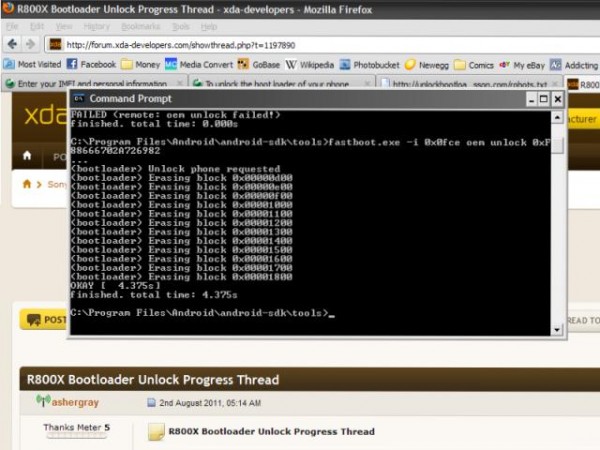Click the 'Erasing block 0x00000d00' line

[x=182, y=178]
